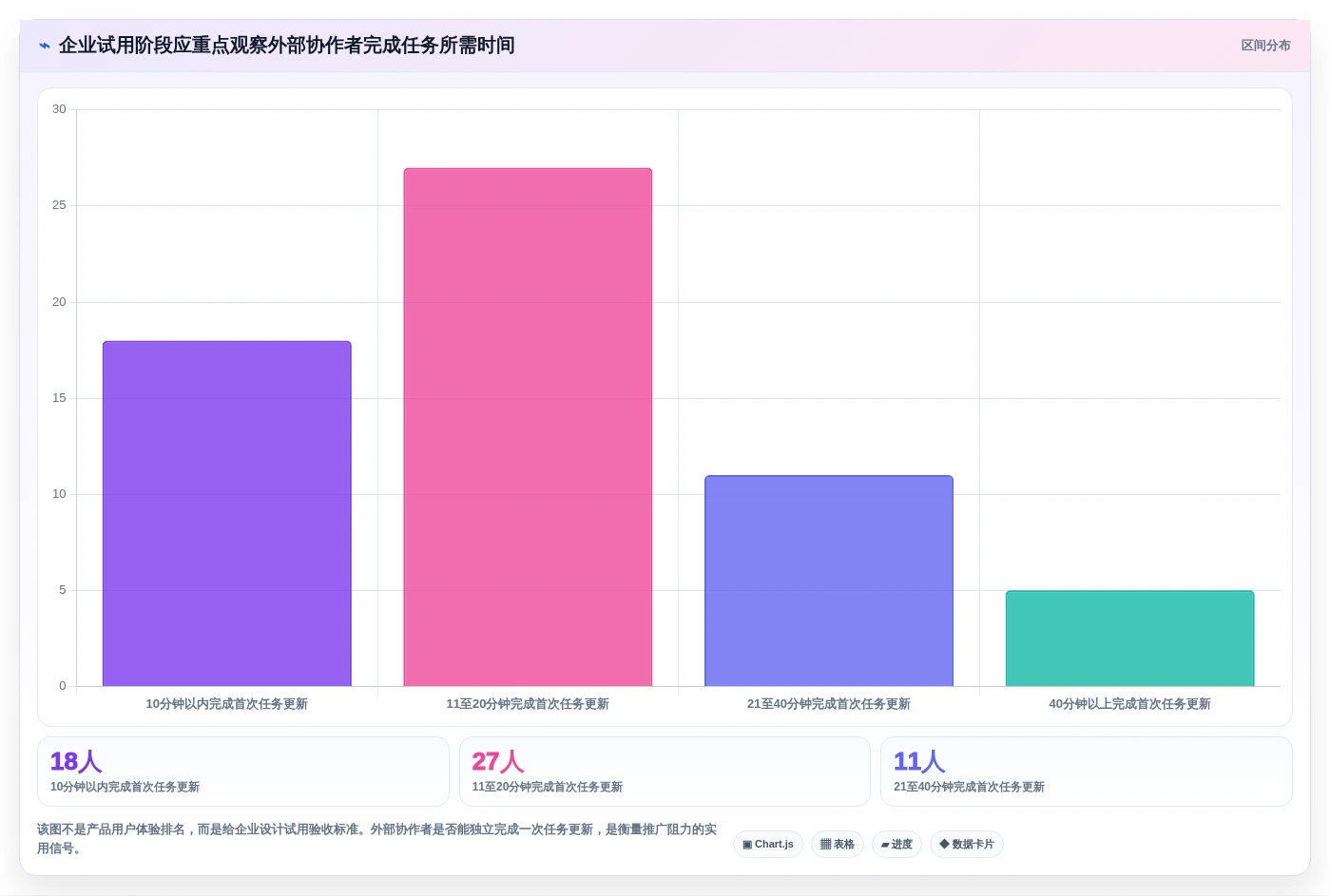This screenshot has width=1330, height=896.
Task: Select the purple bar for 10分钟以内
Action: tap(227, 513)
